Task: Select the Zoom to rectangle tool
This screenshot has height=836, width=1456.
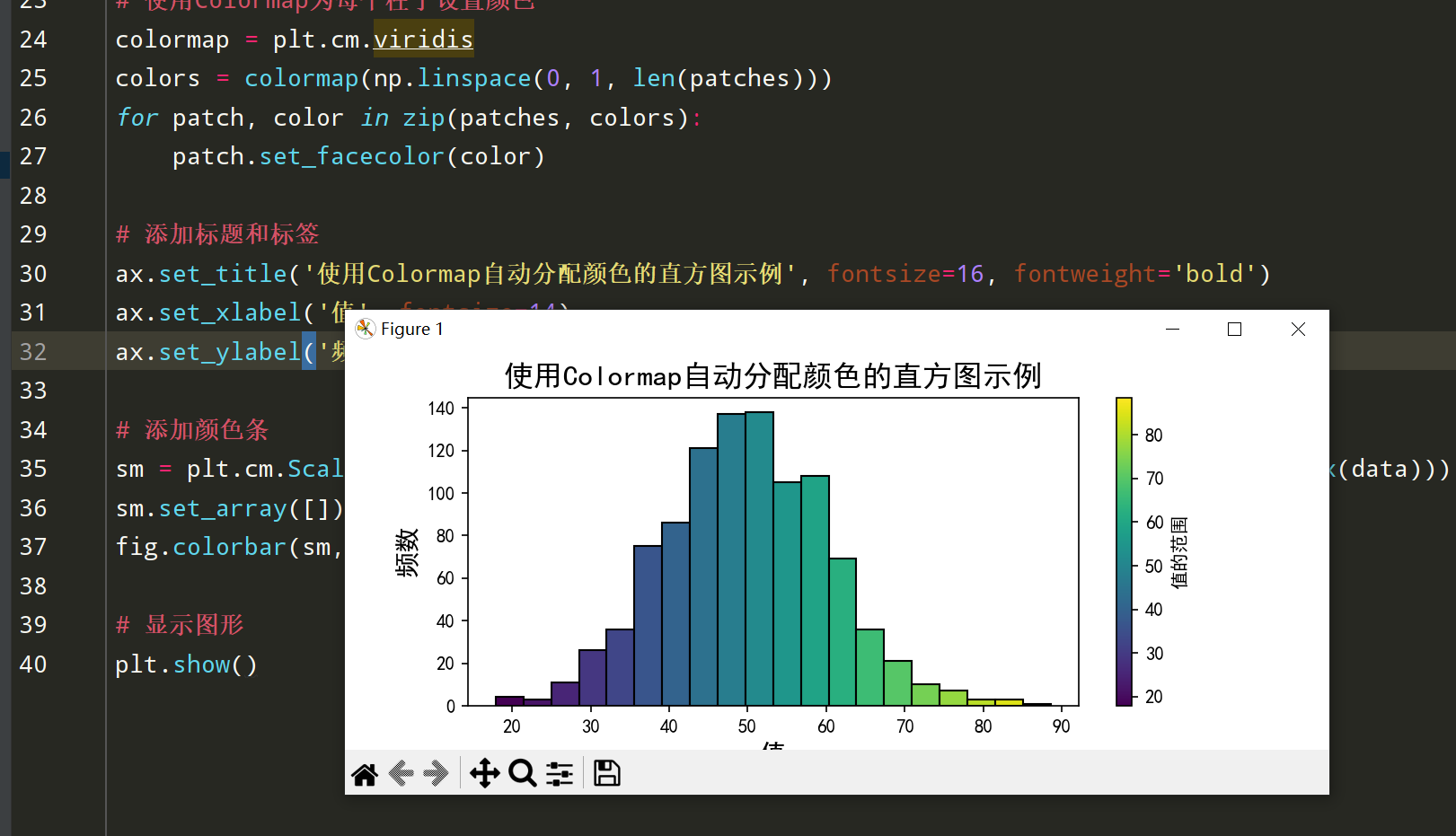Action: (x=522, y=773)
